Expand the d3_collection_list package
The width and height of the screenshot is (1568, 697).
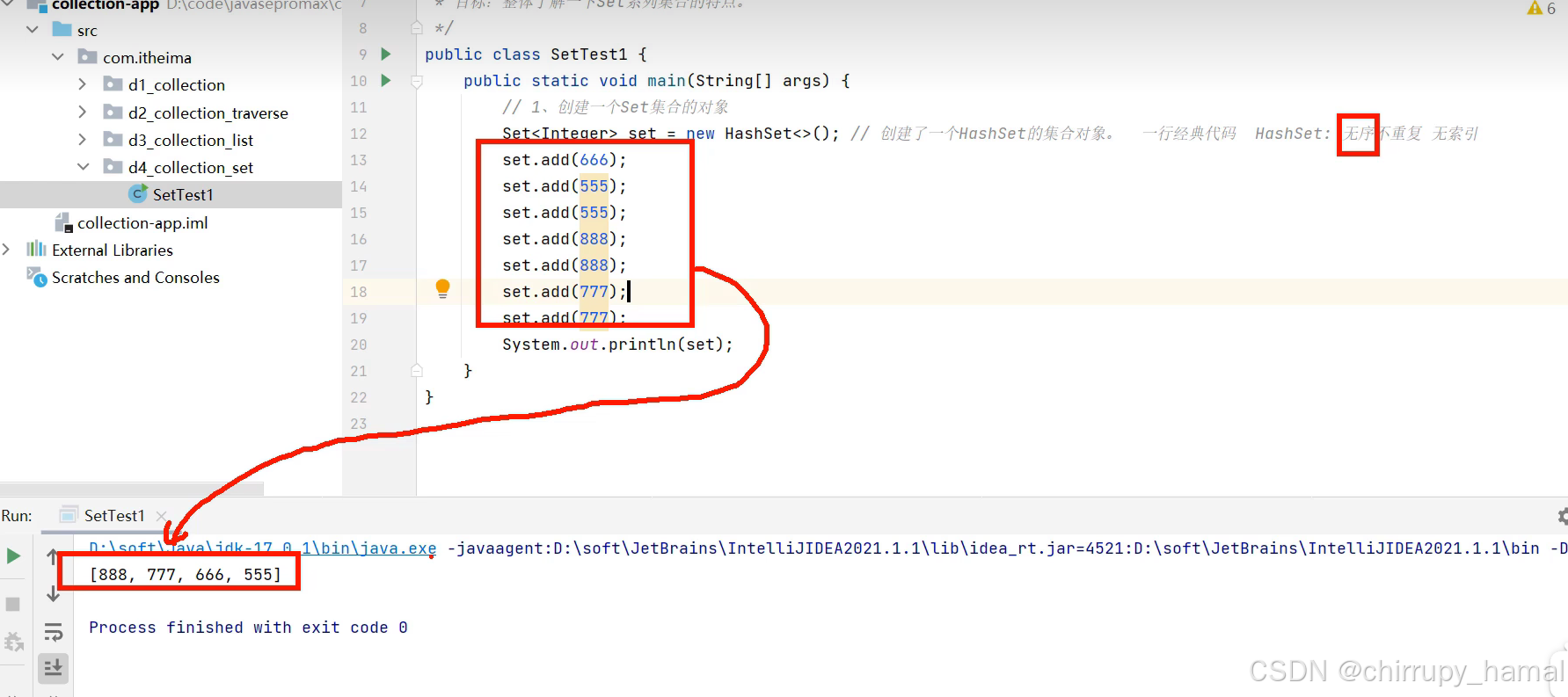click(83, 140)
